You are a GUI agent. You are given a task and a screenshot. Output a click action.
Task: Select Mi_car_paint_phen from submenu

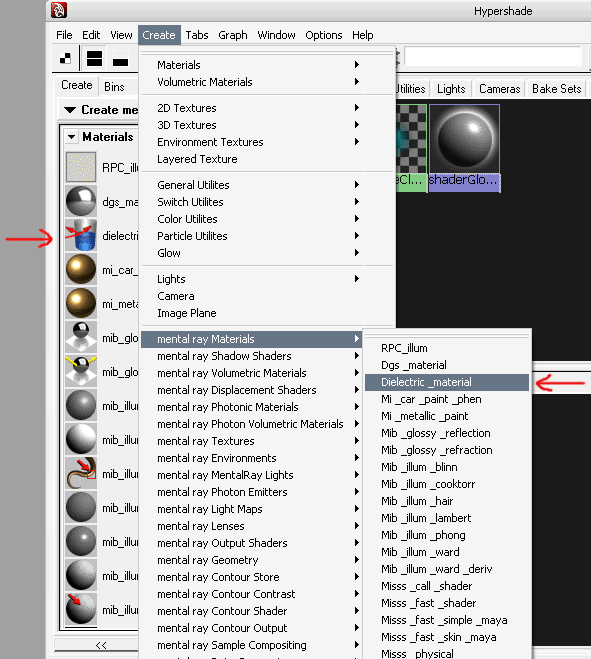(446, 399)
